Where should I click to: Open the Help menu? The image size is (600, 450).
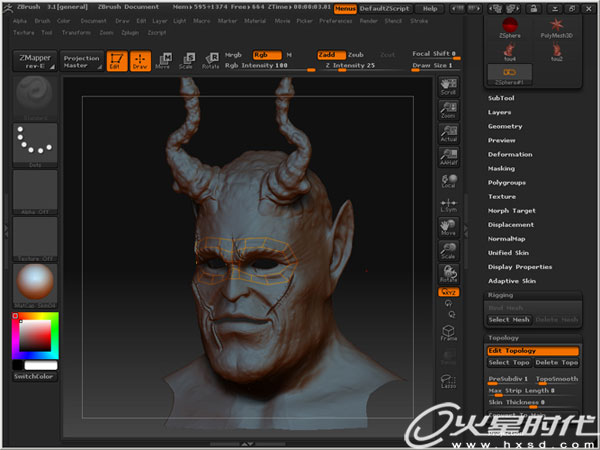(x=430, y=8)
